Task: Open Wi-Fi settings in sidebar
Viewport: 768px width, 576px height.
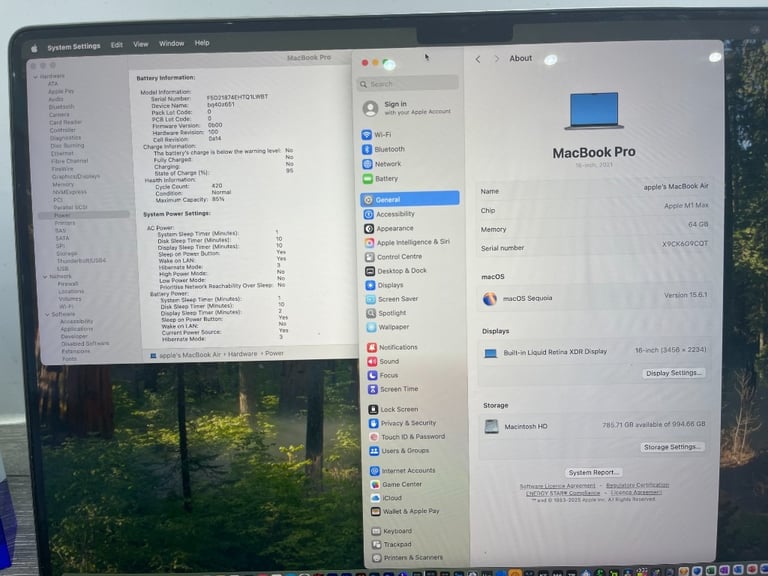Action: 377,135
